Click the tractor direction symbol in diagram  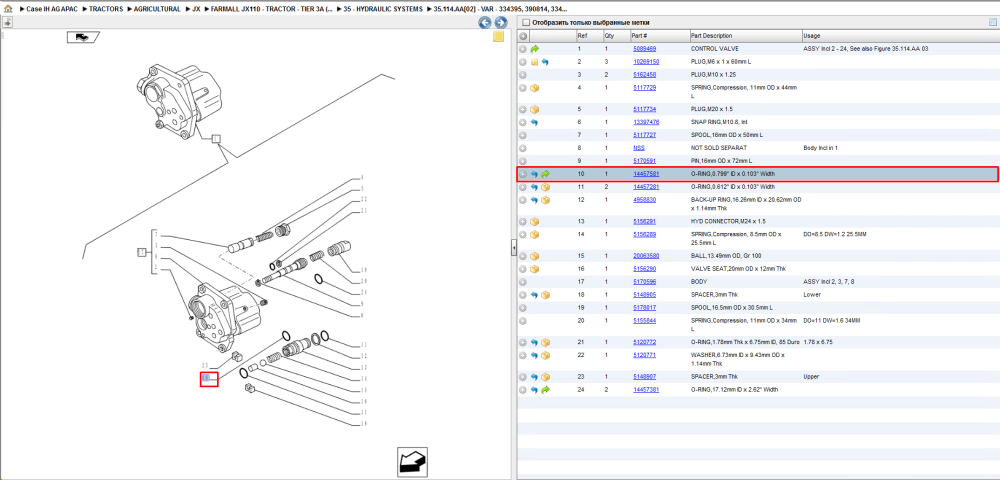click(83, 38)
